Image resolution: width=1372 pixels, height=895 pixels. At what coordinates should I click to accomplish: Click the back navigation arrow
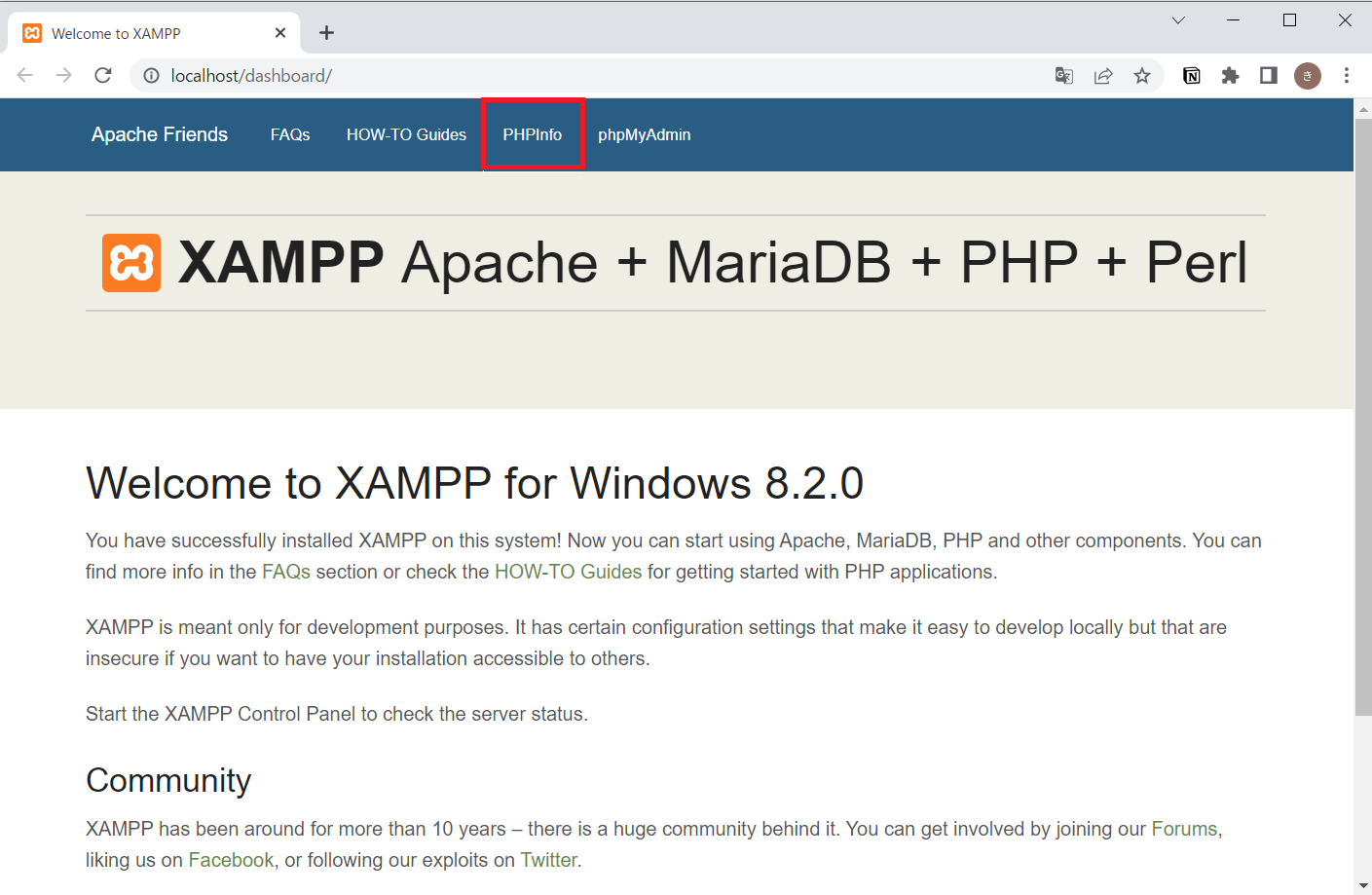(24, 75)
